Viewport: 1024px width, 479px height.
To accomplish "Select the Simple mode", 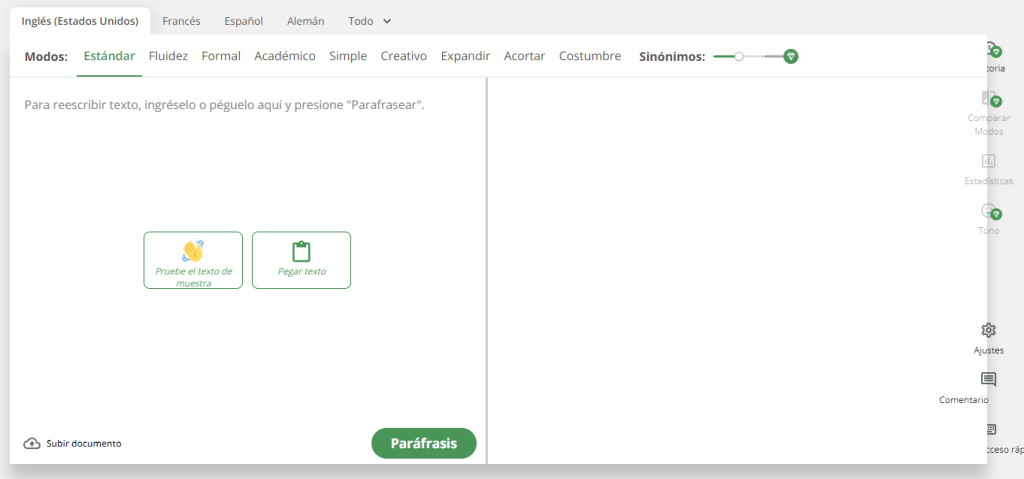I will point(348,56).
